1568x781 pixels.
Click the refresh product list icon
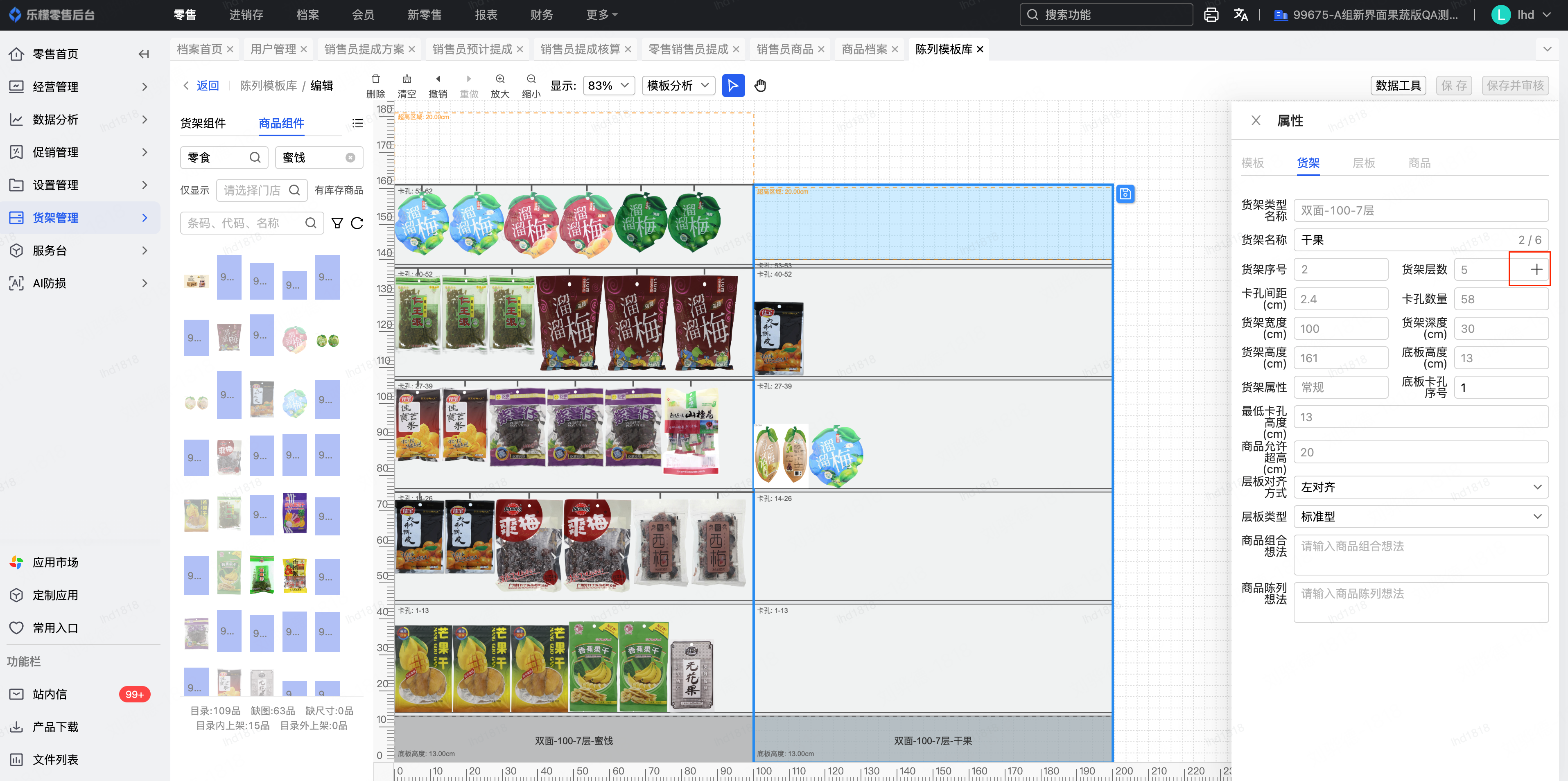357,223
